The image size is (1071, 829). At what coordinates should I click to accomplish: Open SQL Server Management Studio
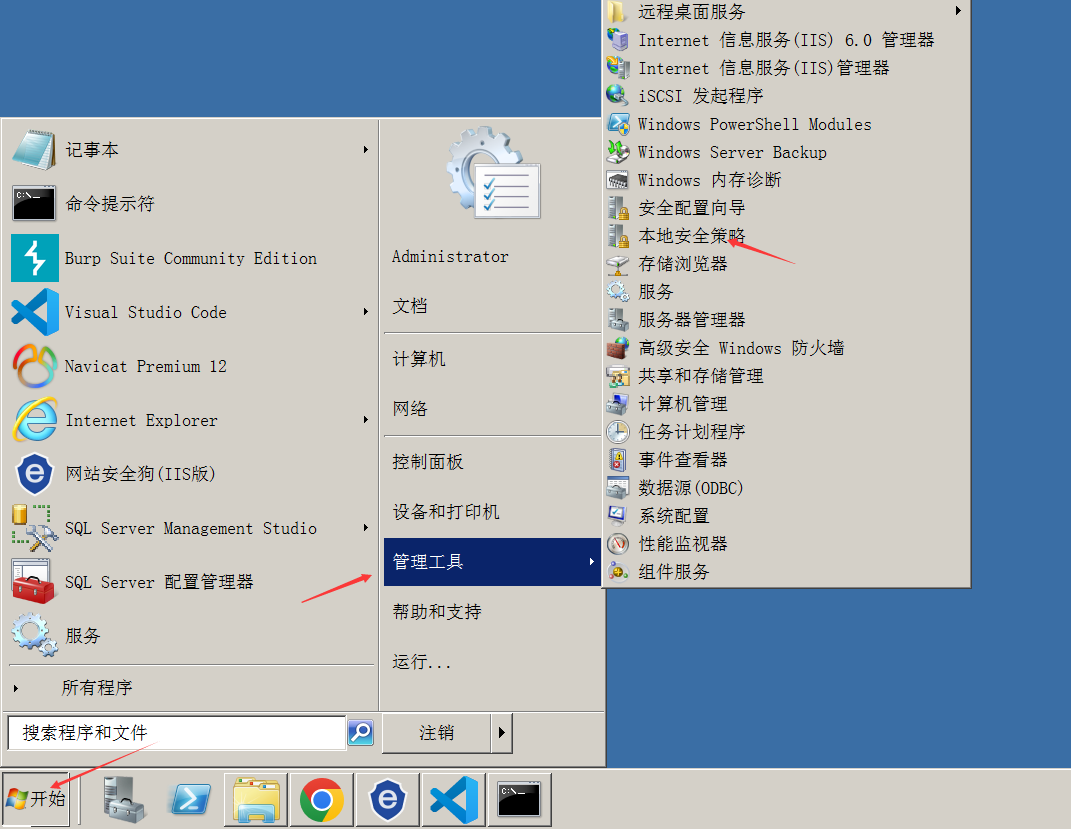point(190,528)
